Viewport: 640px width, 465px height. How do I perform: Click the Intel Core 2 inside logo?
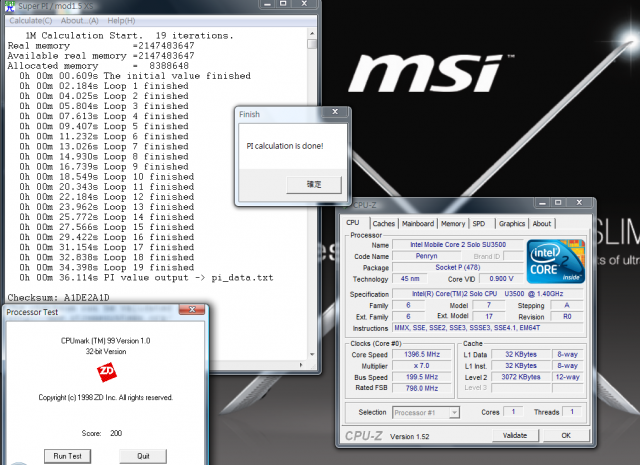click(x=556, y=261)
